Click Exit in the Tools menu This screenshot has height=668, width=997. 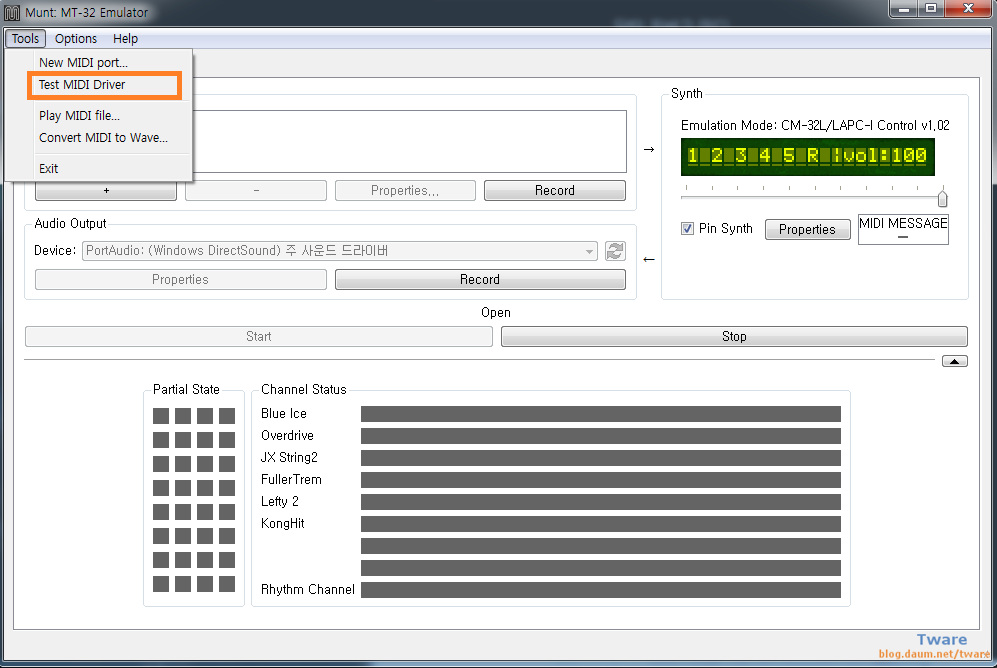click(x=48, y=168)
